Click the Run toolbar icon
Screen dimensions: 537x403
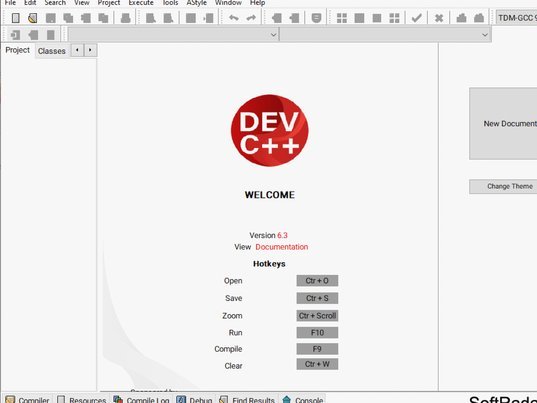(x=359, y=18)
